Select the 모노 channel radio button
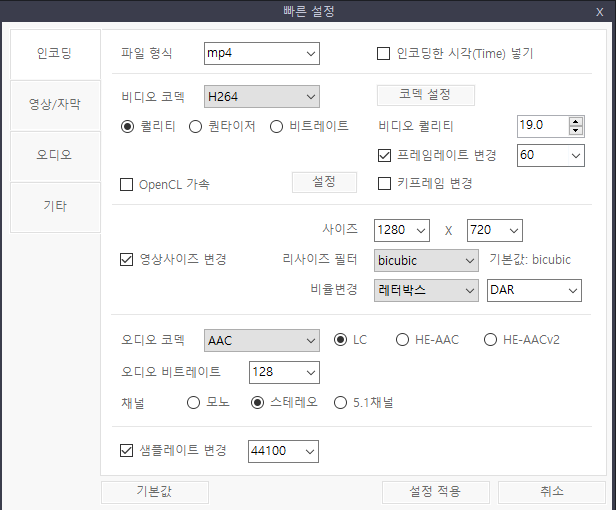616x510 pixels. click(193, 403)
